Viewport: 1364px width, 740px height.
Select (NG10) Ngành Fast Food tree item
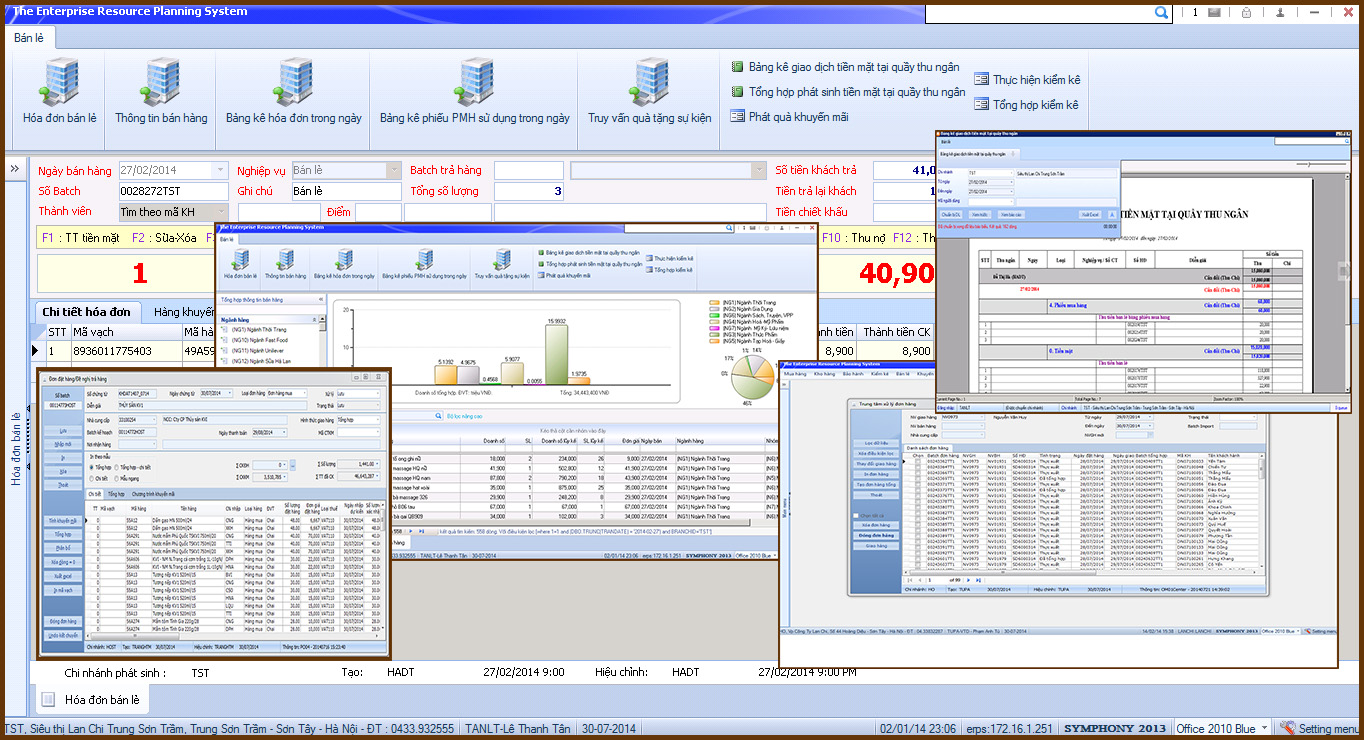tap(258, 339)
